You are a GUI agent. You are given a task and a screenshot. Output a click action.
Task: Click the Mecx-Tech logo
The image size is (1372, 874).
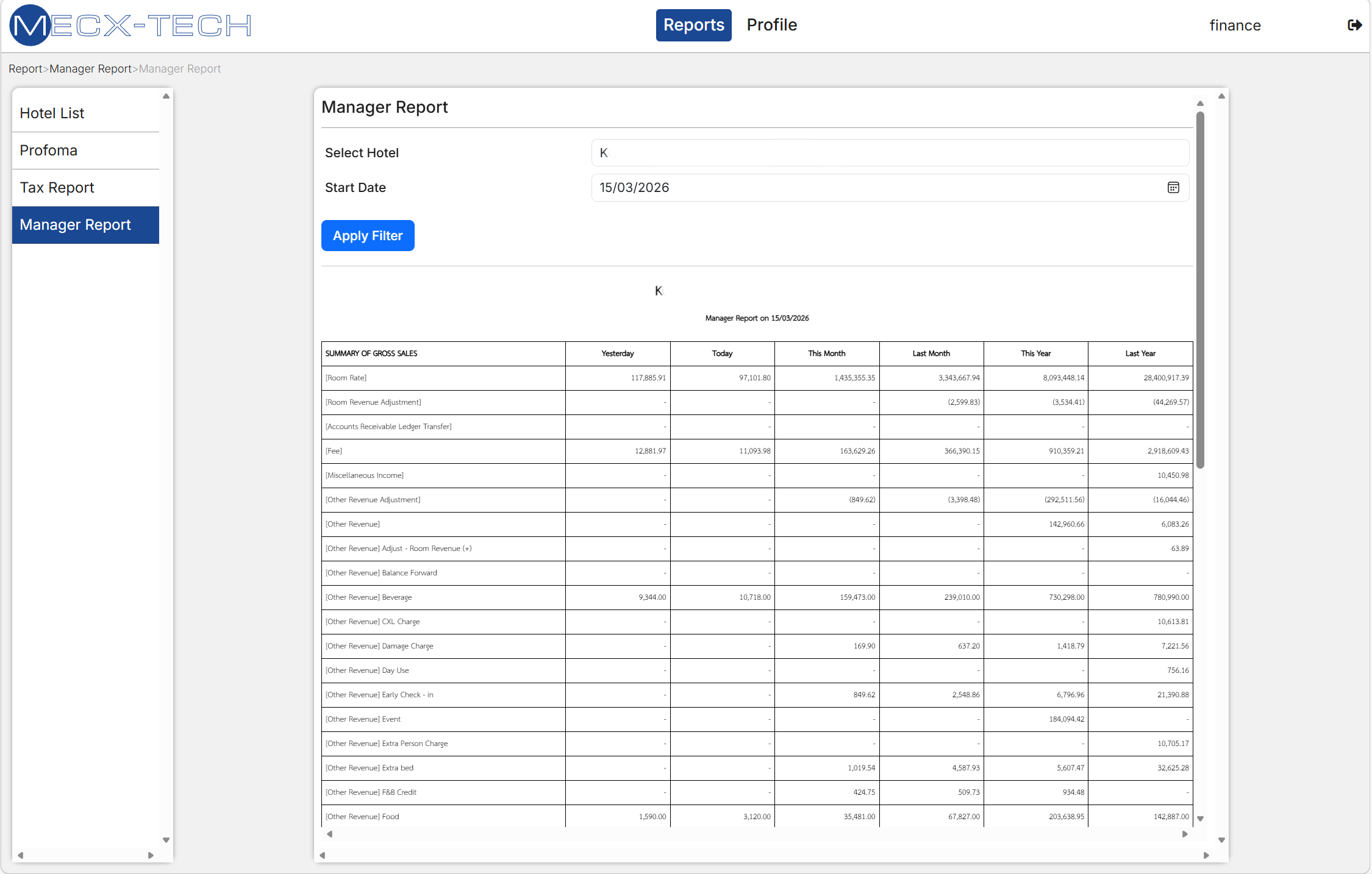tap(130, 26)
